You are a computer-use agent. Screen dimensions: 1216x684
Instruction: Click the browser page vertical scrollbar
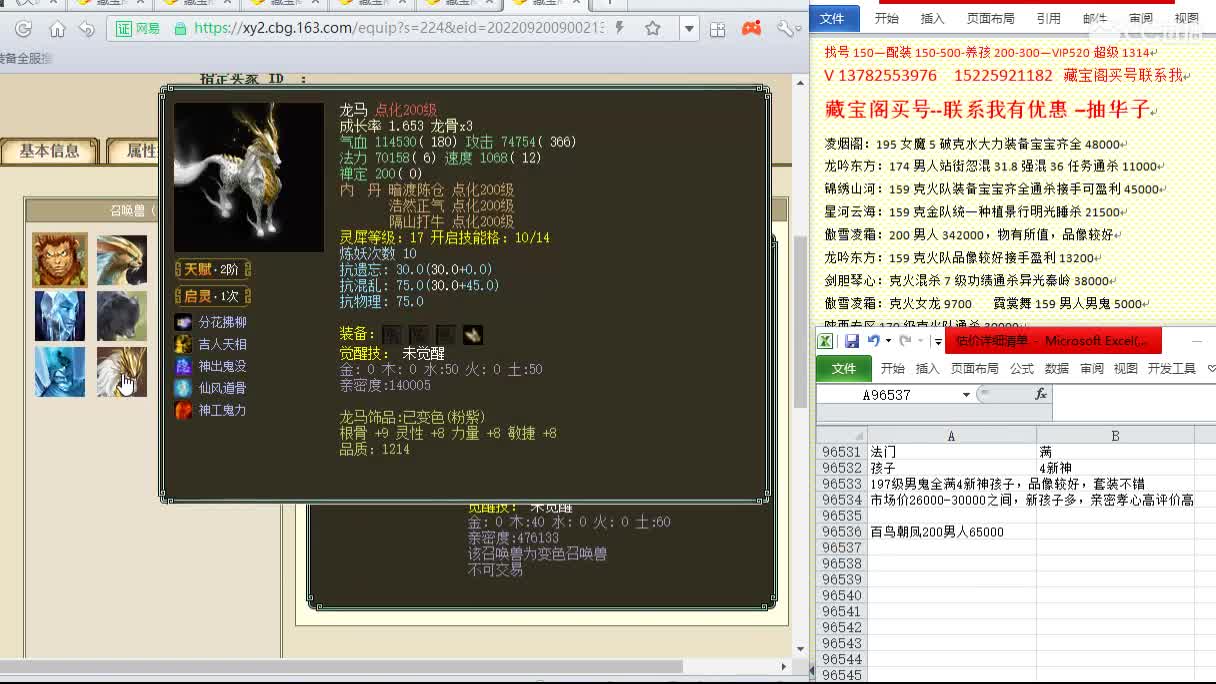800,320
